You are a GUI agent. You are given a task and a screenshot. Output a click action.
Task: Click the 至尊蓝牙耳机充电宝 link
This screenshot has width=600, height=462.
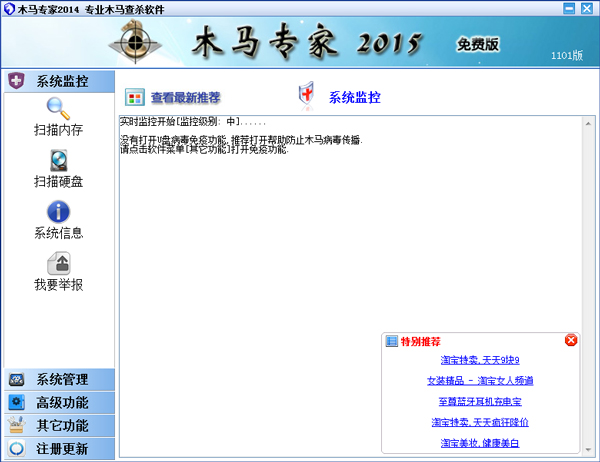point(480,401)
